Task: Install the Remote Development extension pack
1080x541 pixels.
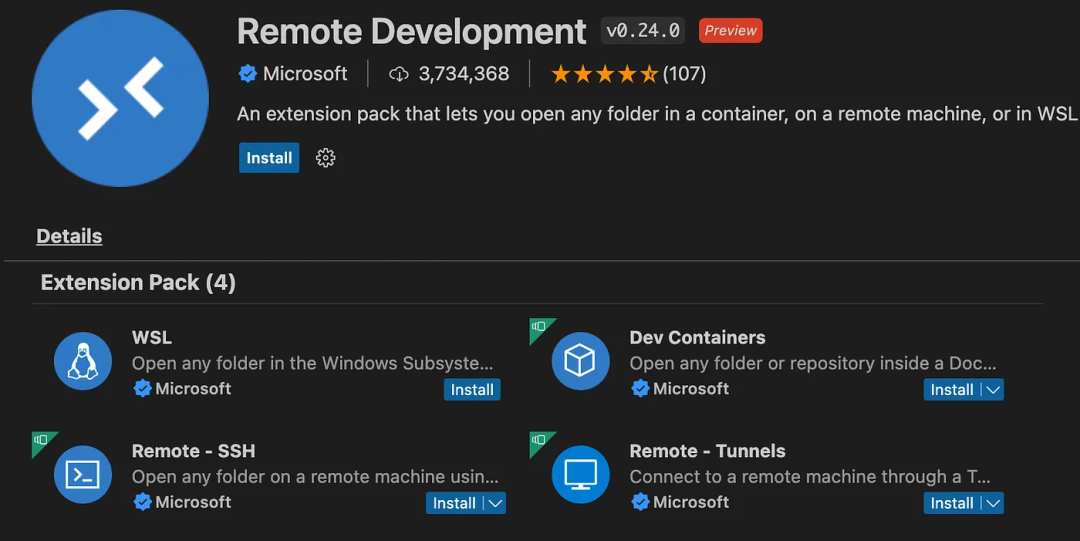Action: tap(269, 158)
